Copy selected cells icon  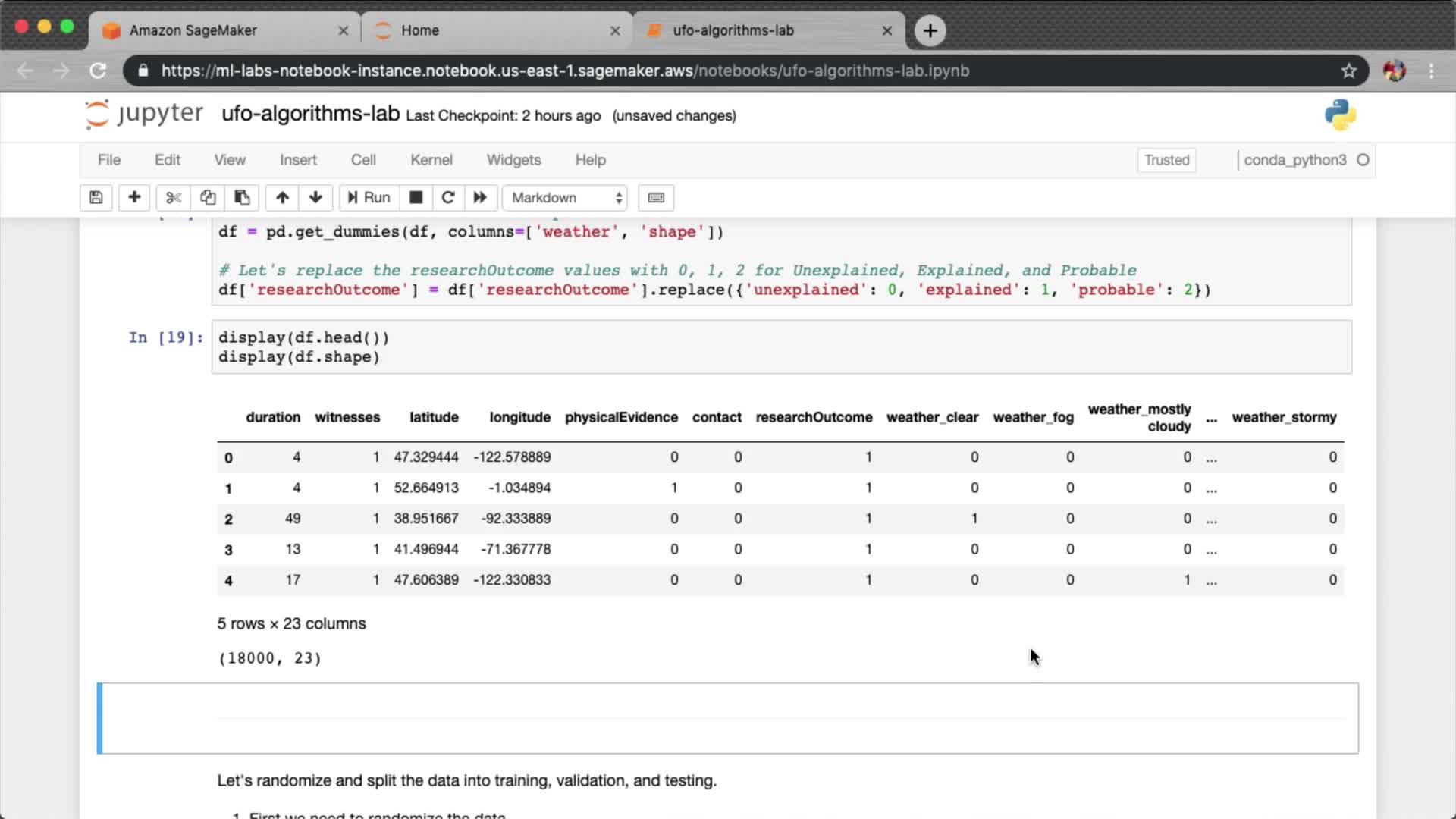point(208,198)
